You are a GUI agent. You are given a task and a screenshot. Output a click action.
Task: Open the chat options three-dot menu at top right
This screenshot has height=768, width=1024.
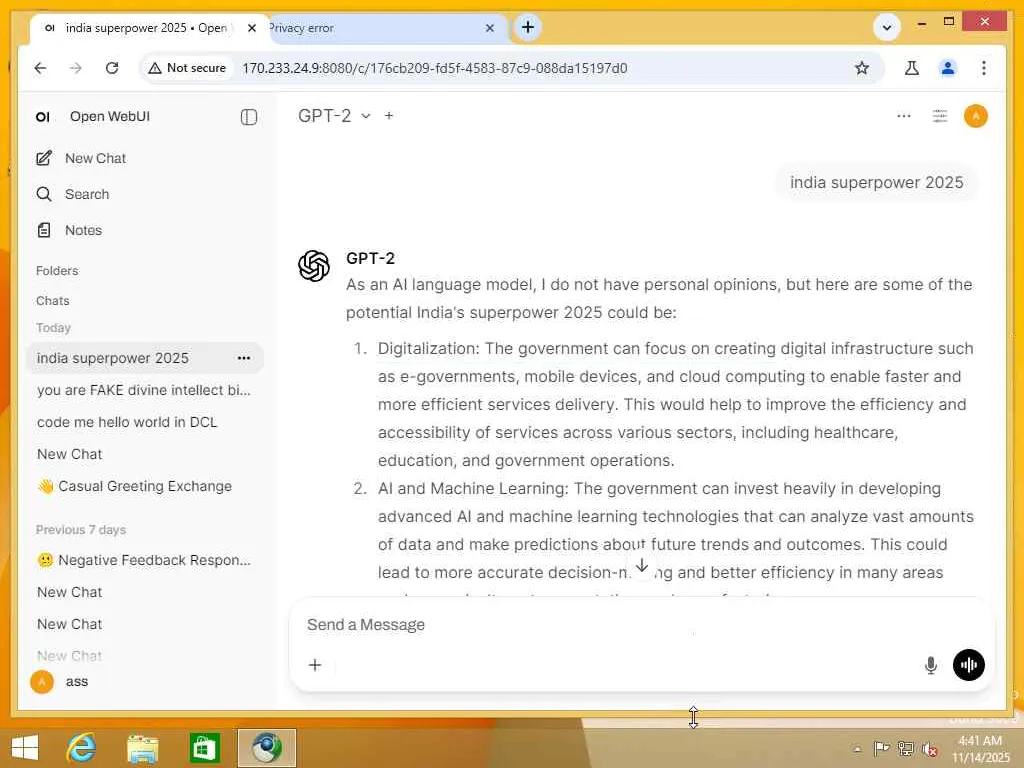click(904, 116)
